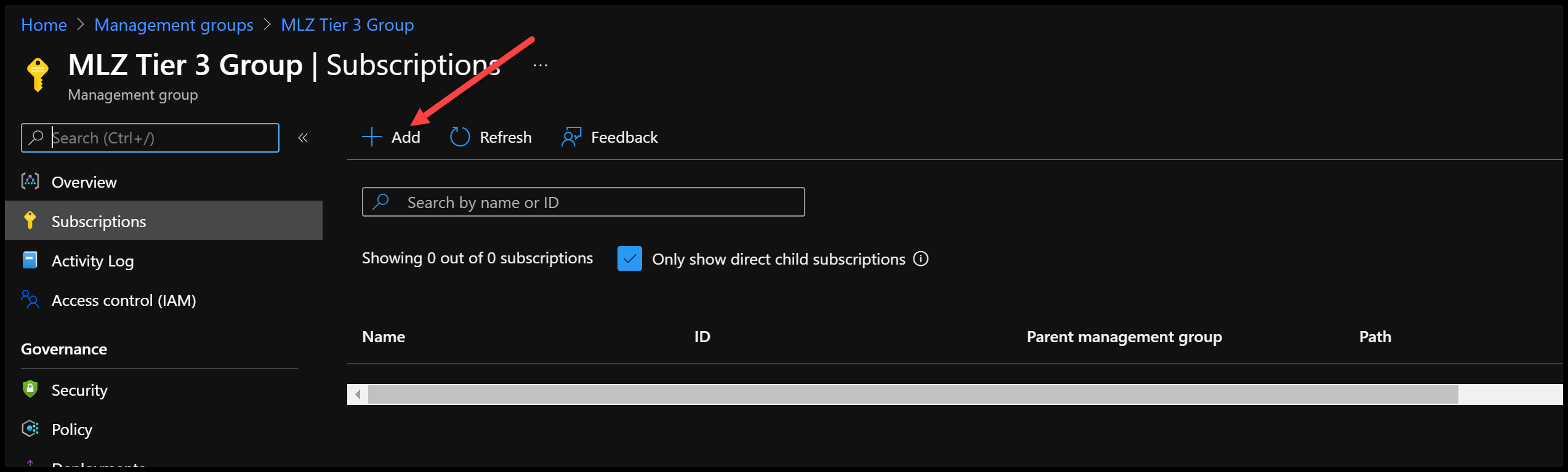This screenshot has width=1568, height=472.
Task: Click the Add plus icon
Action: coord(372,137)
